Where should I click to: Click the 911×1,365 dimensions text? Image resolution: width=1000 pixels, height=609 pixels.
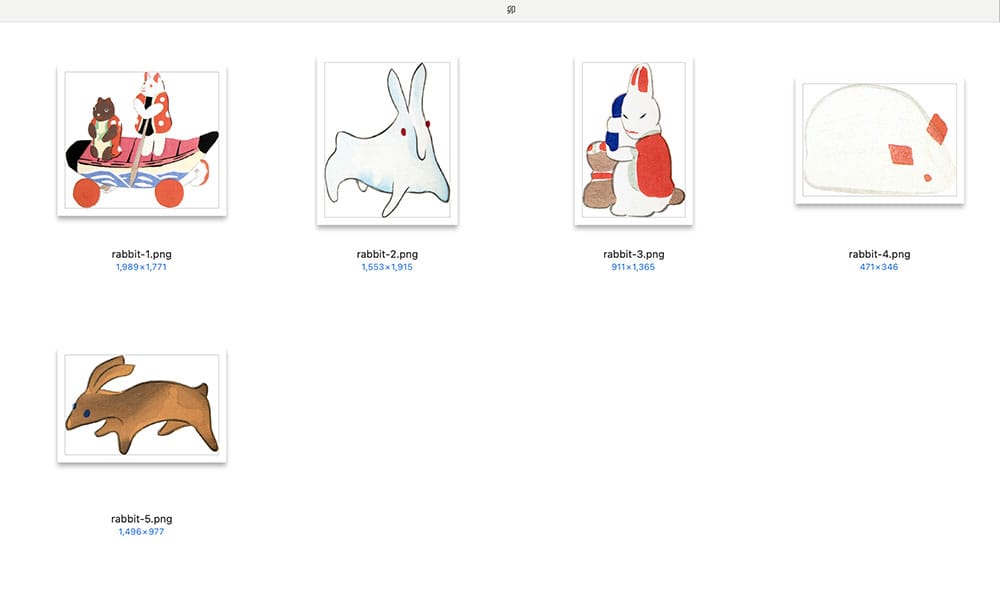coord(633,267)
